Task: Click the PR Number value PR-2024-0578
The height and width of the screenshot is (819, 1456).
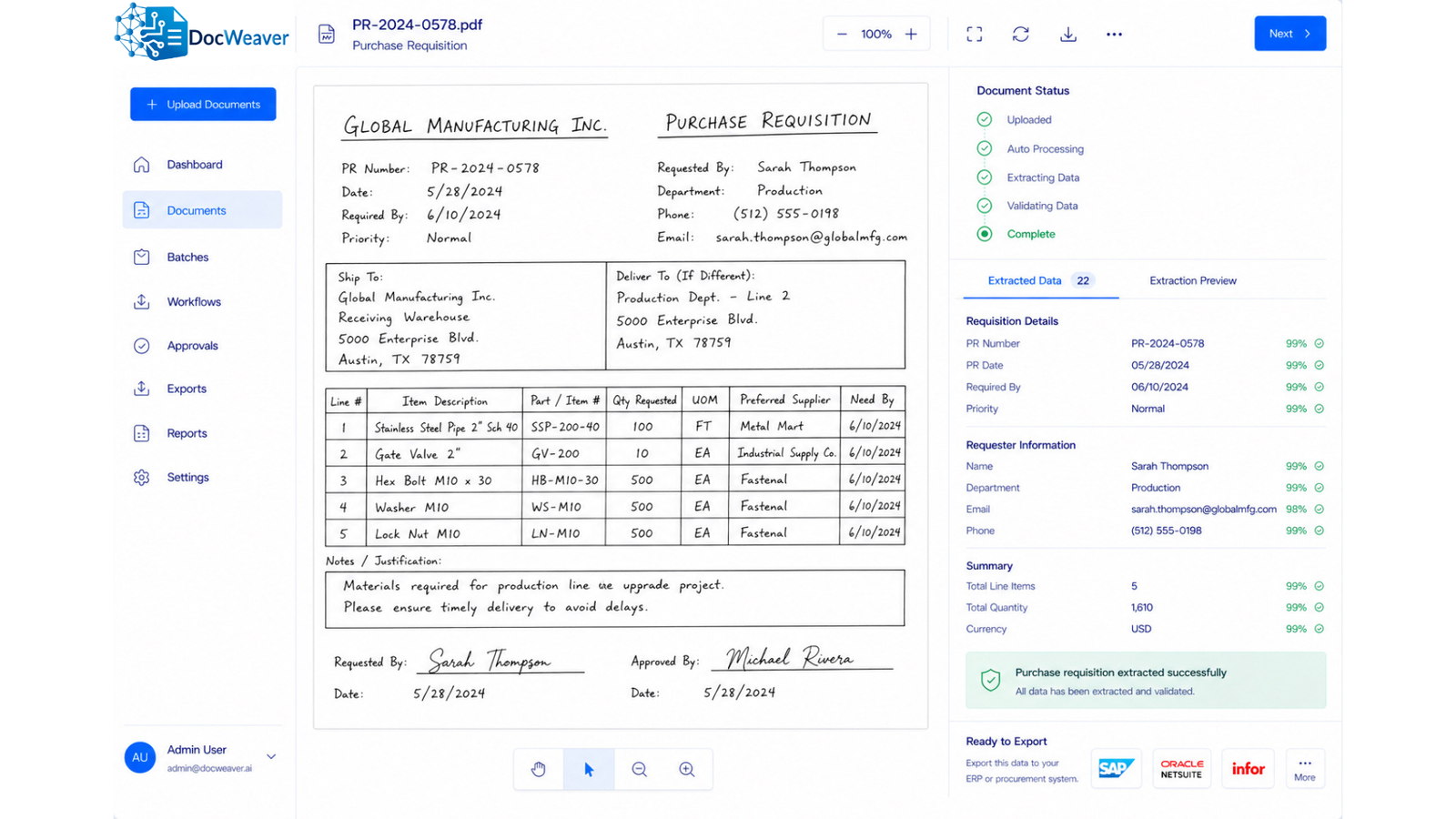Action: click(1168, 344)
